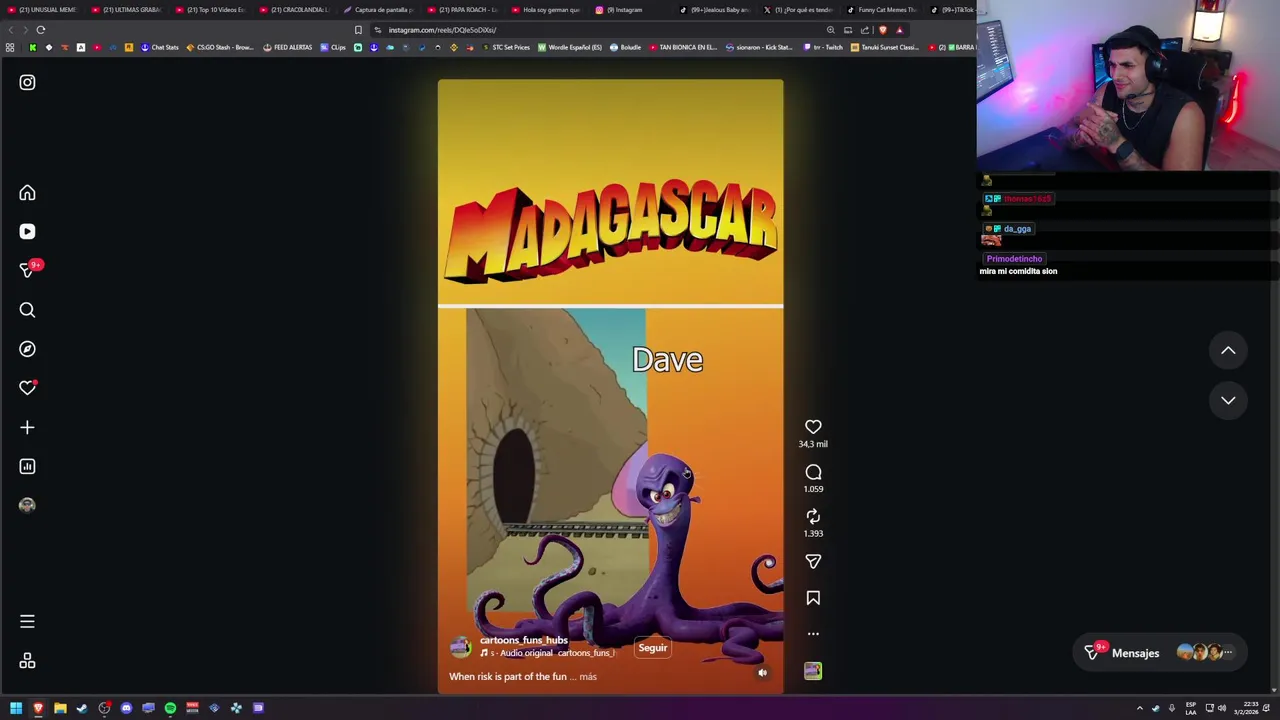Open Brave Shields lion icon
Image resolution: width=1280 pixels, height=720 pixels.
882,30
